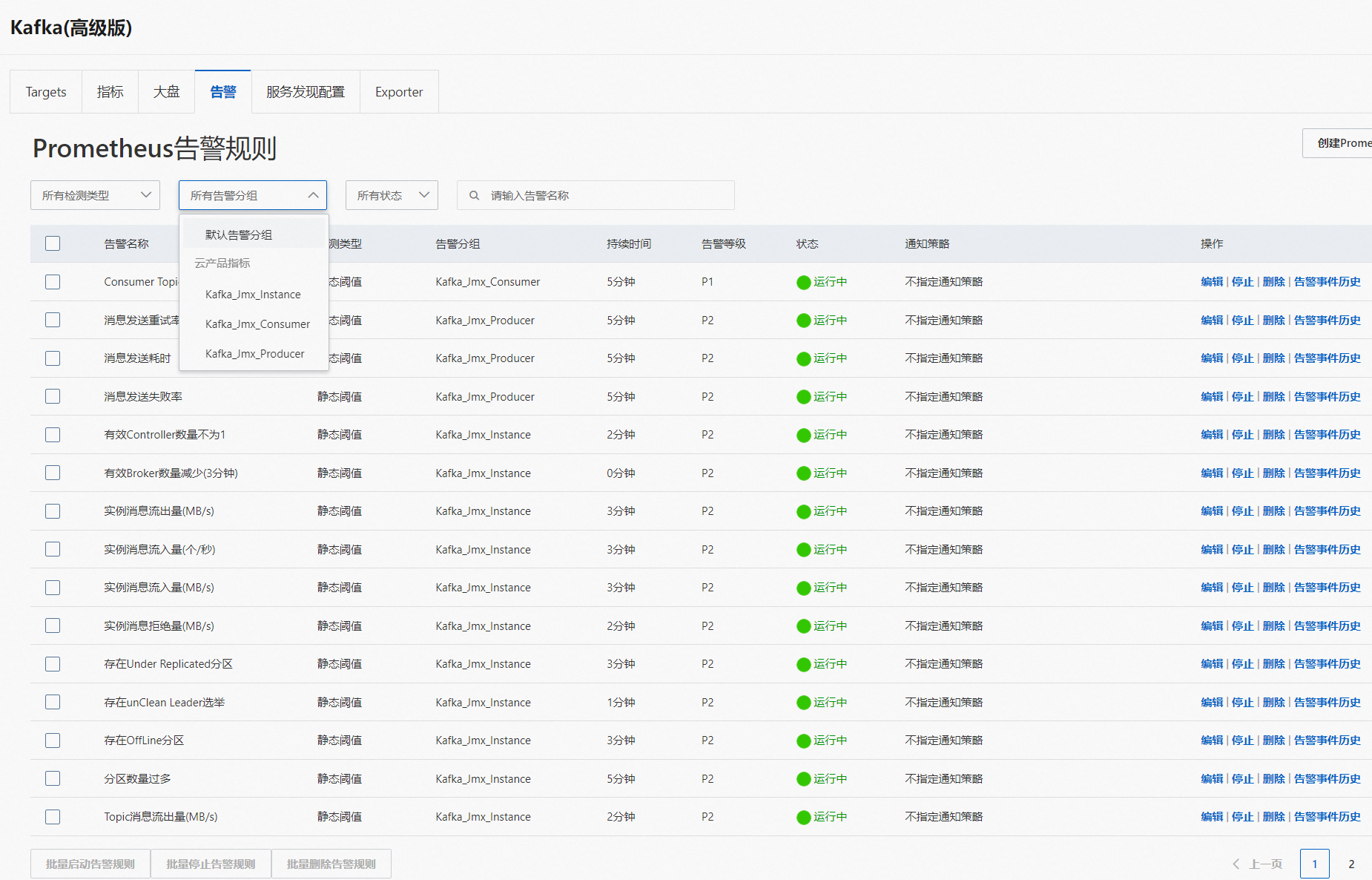This screenshot has width=1372, height=880.
Task: Choose Kafka_Jmx_Producer in dropdown list
Action: 254,354
